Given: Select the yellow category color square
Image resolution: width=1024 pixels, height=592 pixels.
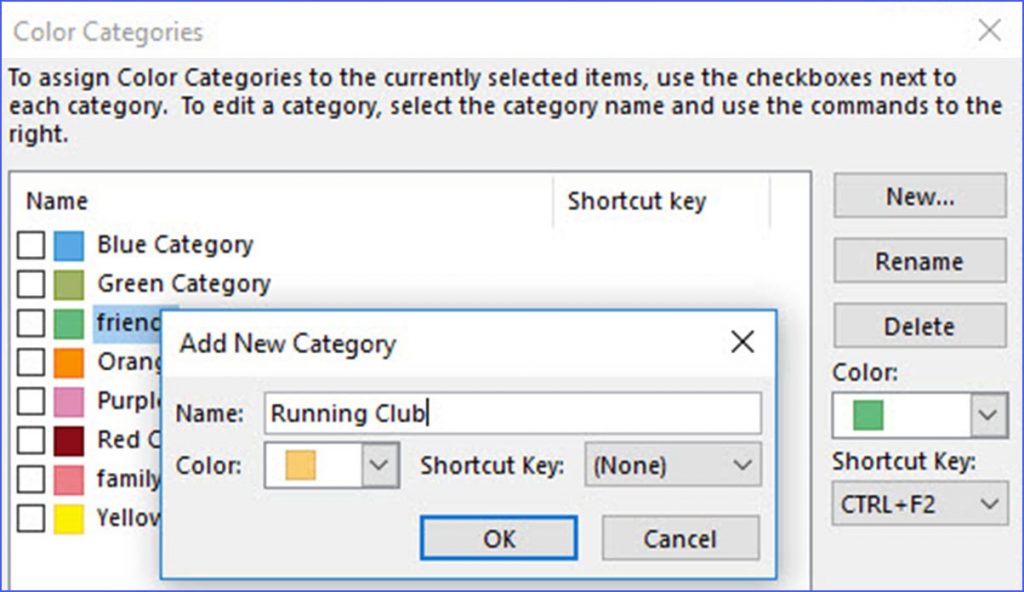Looking at the screenshot, I should pos(69,519).
